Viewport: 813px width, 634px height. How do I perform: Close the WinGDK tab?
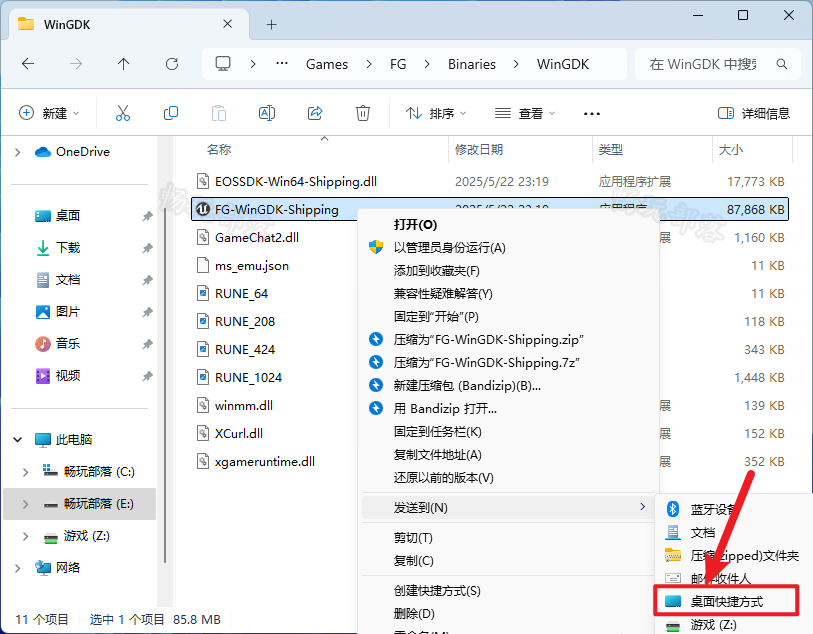(227, 24)
